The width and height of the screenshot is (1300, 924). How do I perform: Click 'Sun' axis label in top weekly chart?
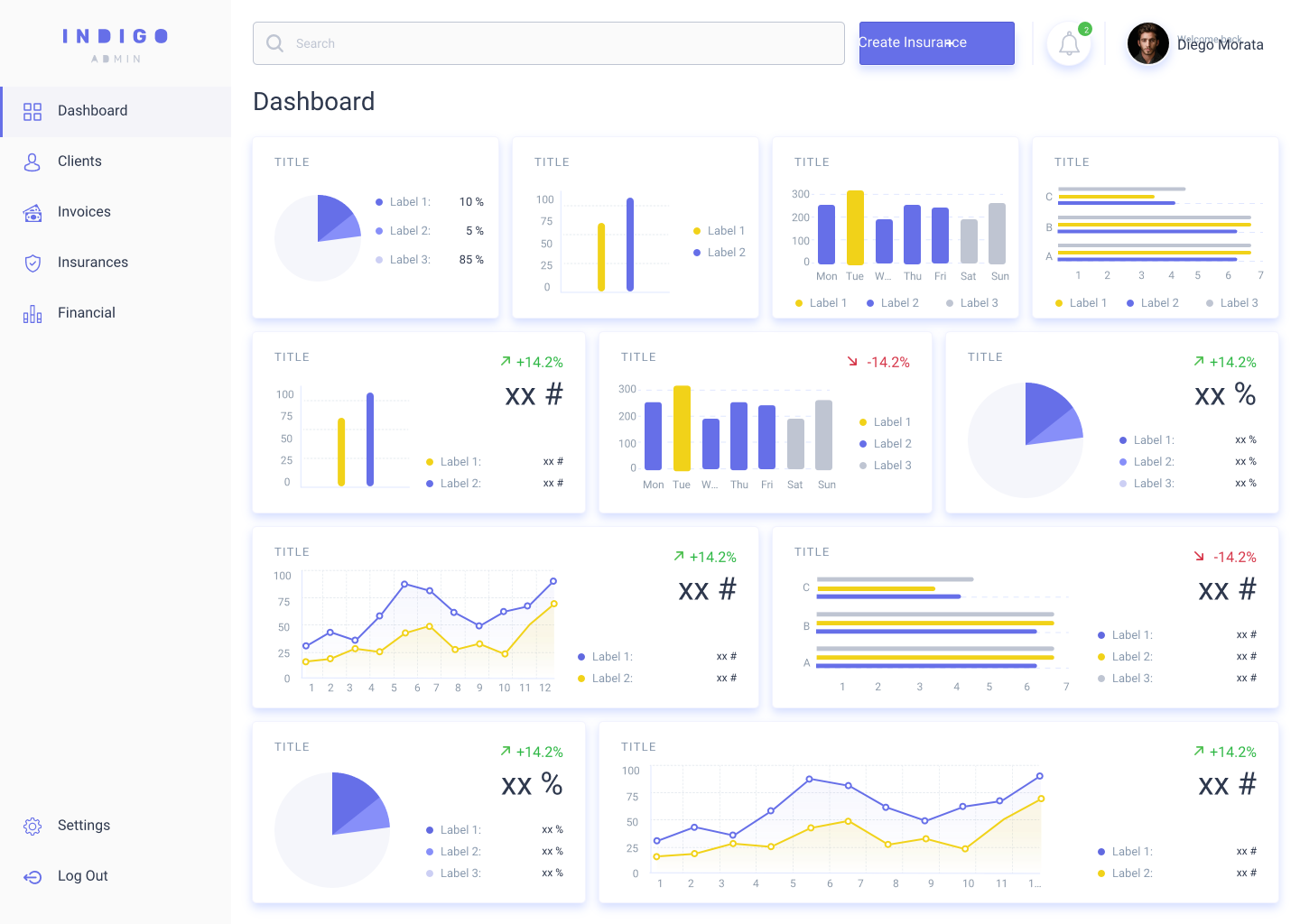point(999,276)
